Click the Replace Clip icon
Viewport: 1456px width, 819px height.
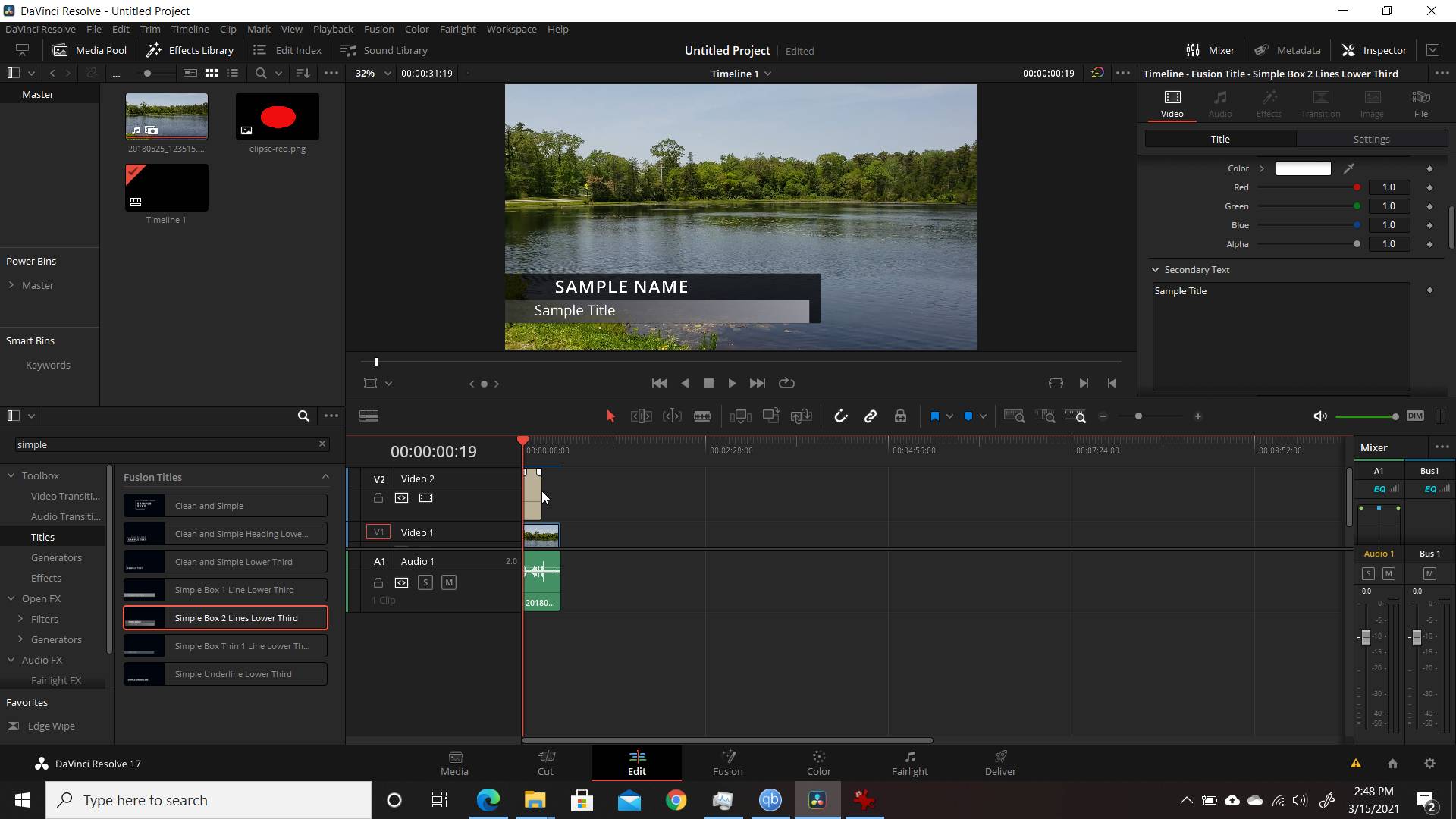tap(802, 416)
